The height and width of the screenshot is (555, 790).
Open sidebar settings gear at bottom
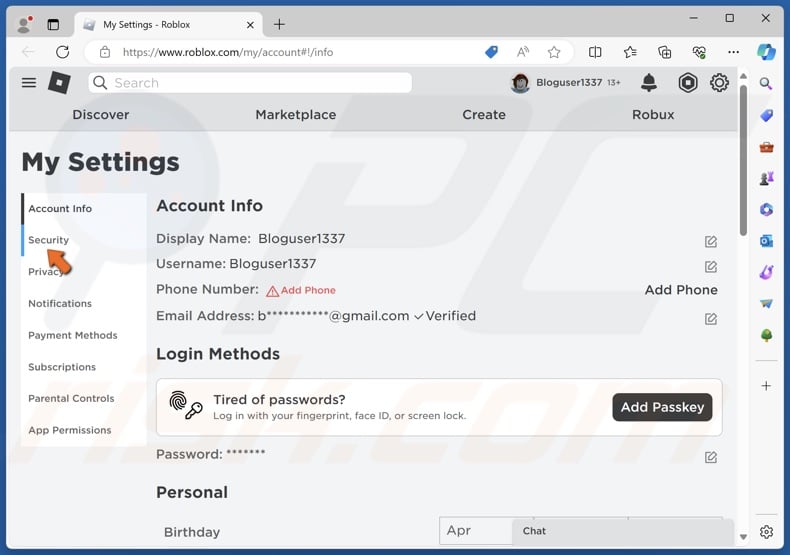click(766, 532)
